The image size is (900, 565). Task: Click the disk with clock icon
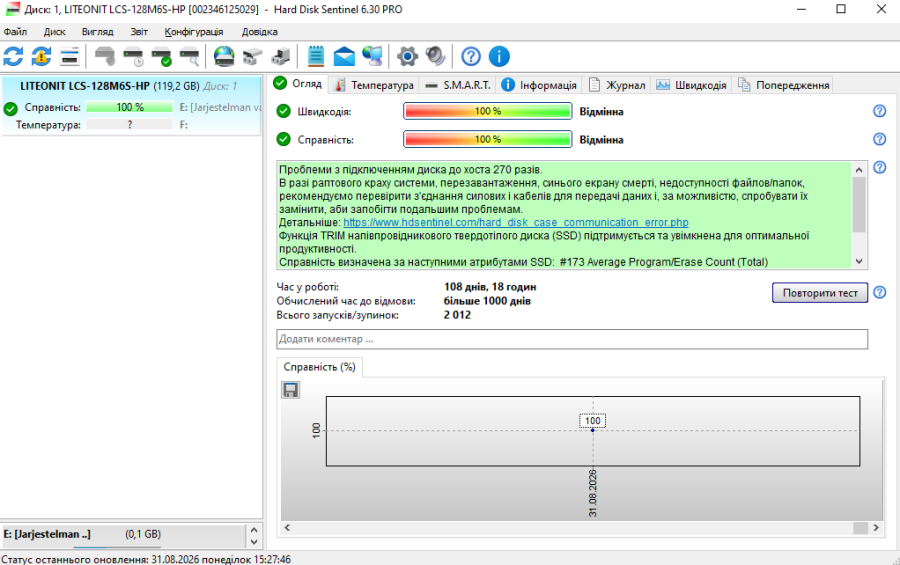click(133, 56)
